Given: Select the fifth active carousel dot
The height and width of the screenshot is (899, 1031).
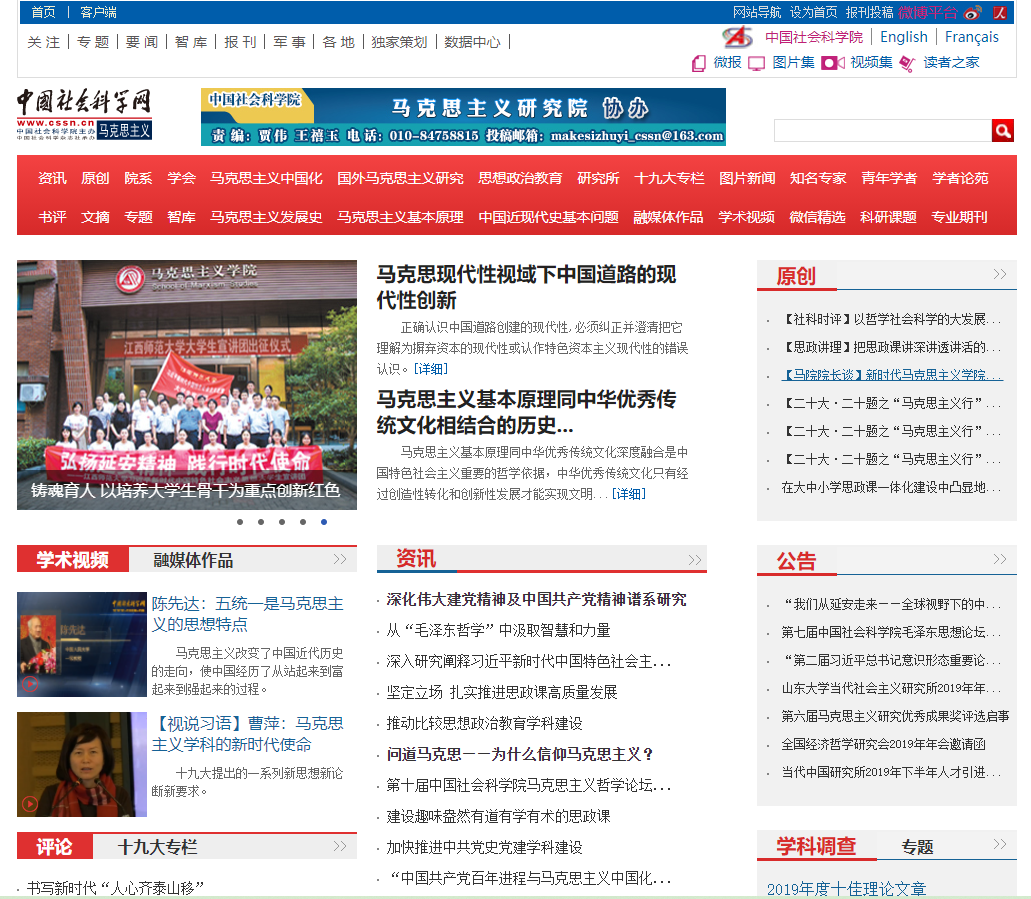Looking at the screenshot, I should click(324, 522).
